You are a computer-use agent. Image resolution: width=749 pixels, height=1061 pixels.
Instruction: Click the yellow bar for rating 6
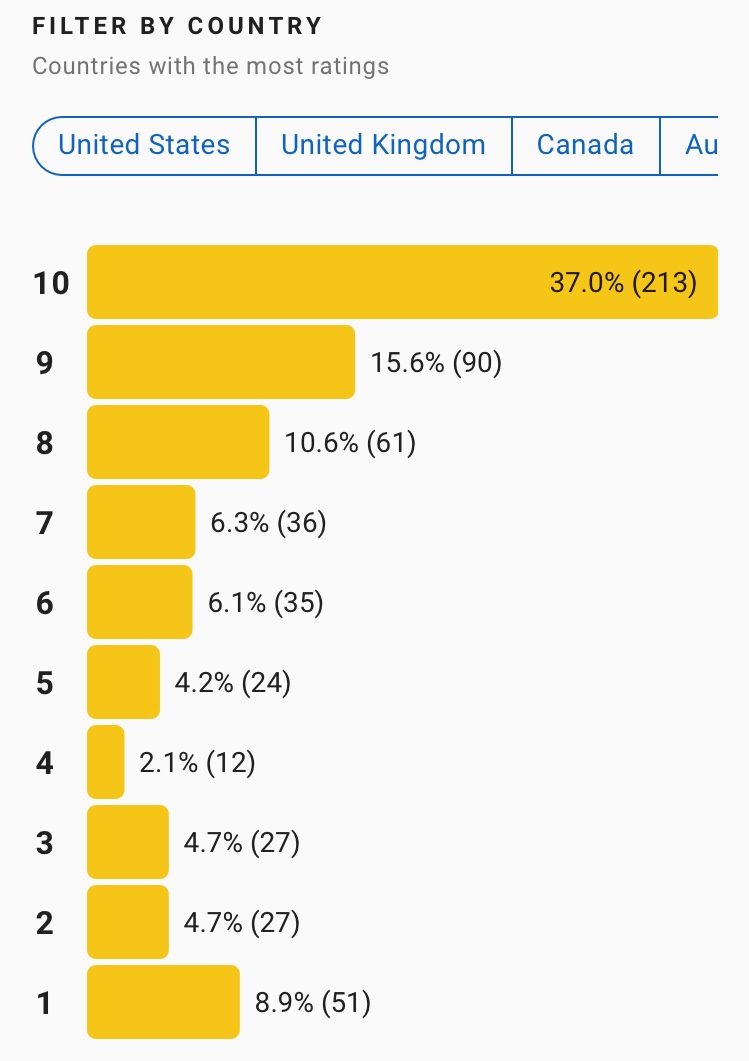click(x=139, y=602)
